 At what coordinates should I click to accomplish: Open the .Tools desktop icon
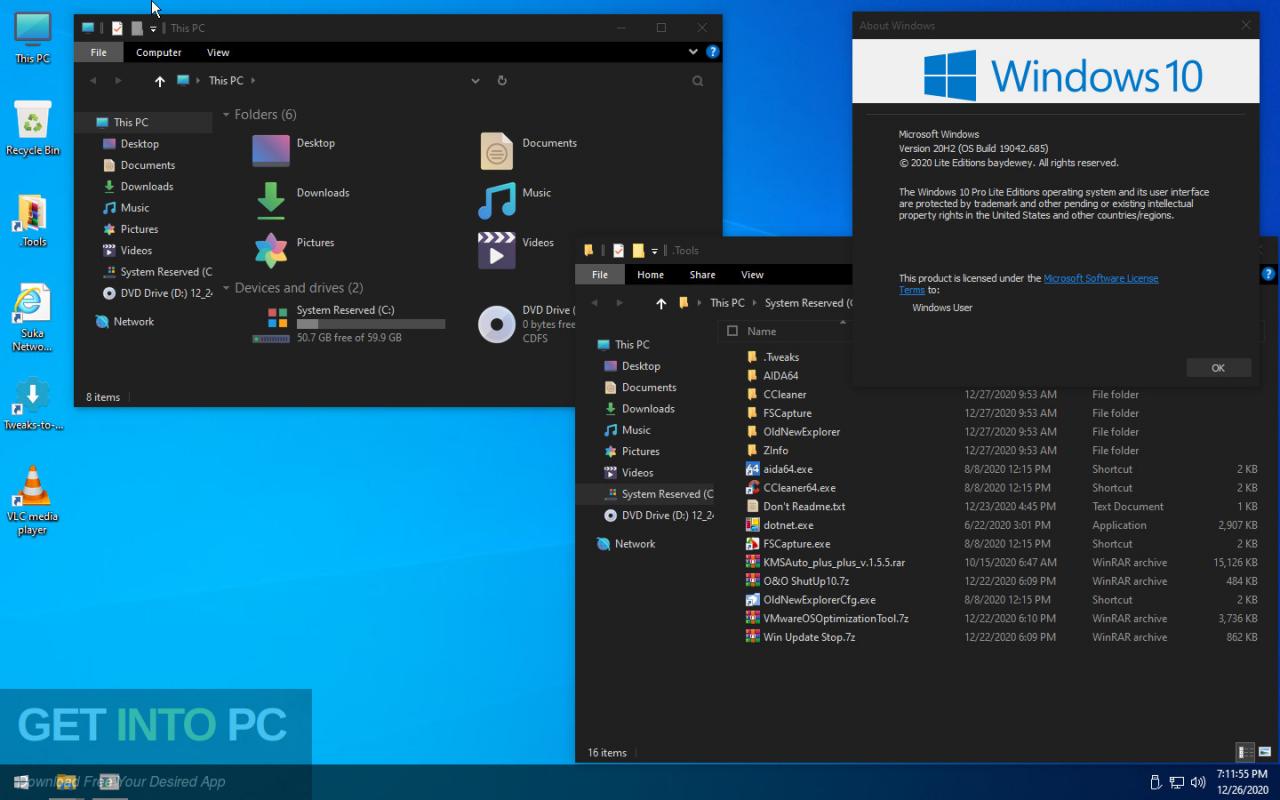coord(33,220)
